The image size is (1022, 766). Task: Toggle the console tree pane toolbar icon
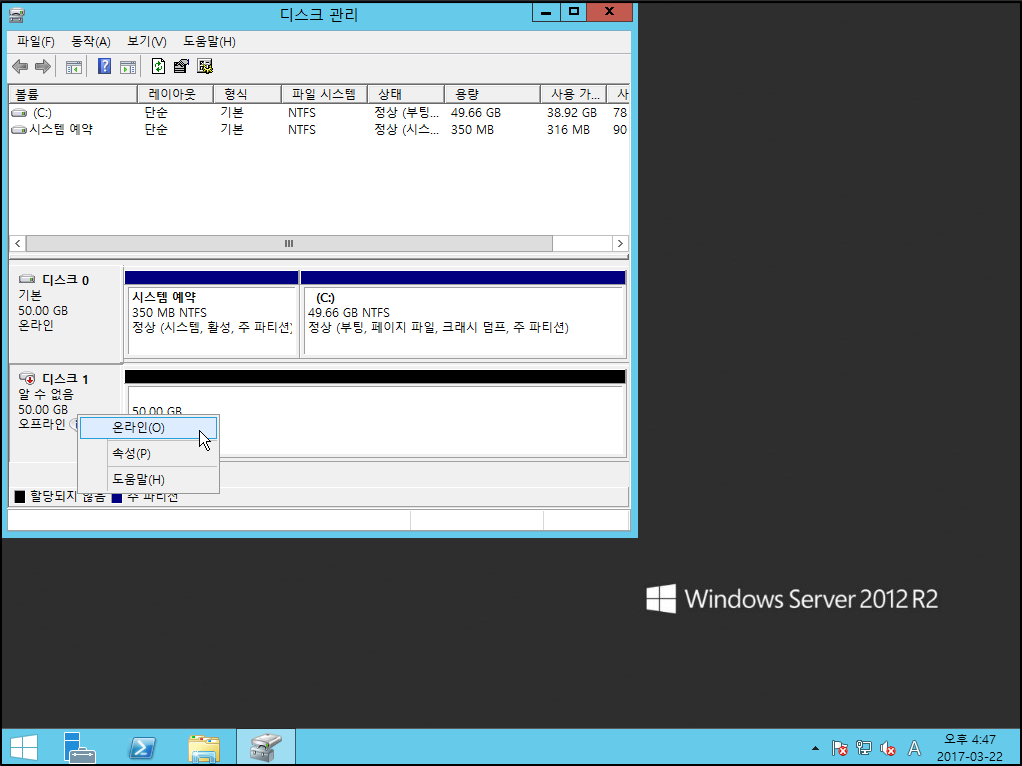click(74, 66)
